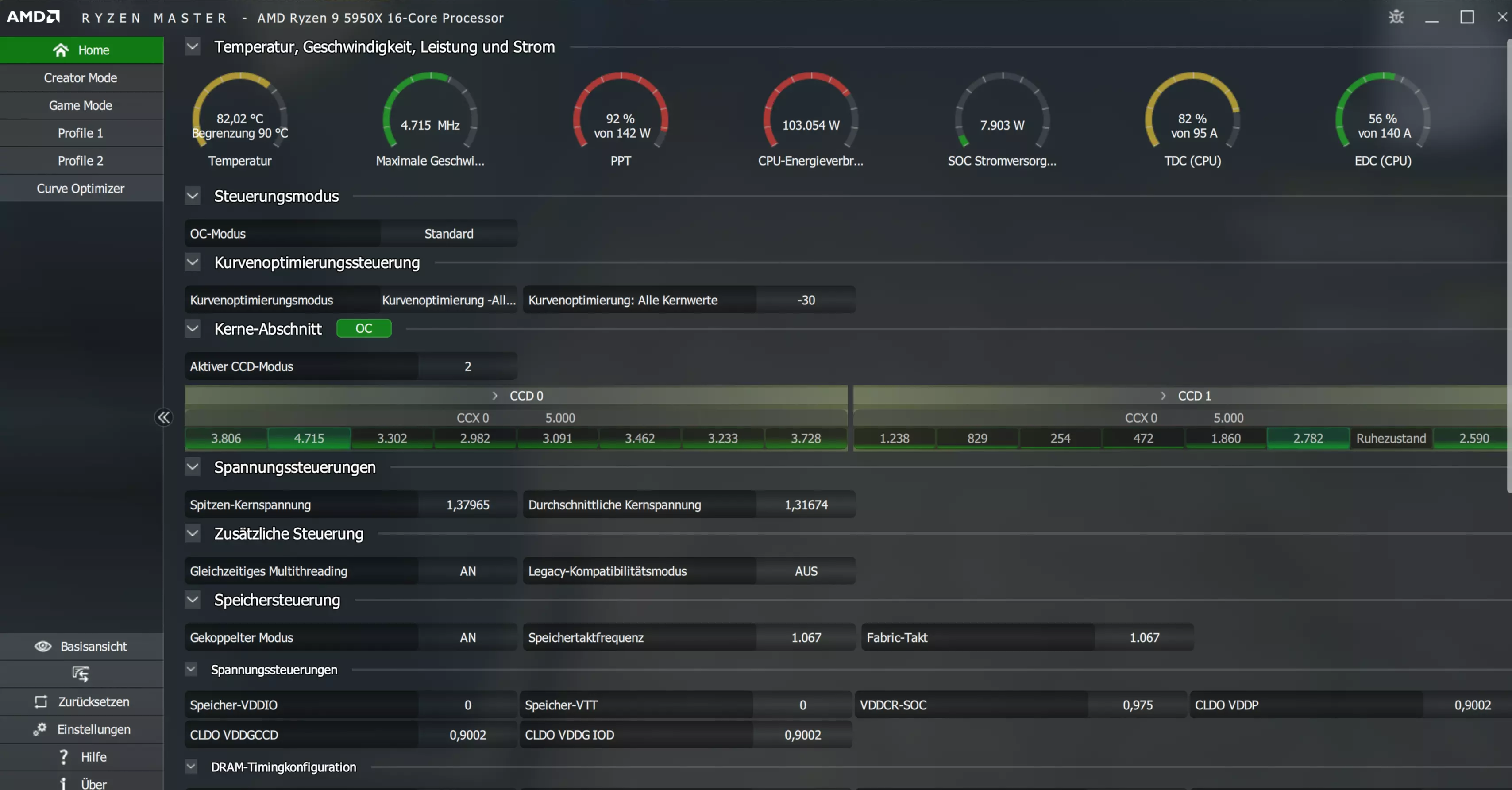
Task: Collapse the Steuerungsmodus section
Action: click(193, 196)
